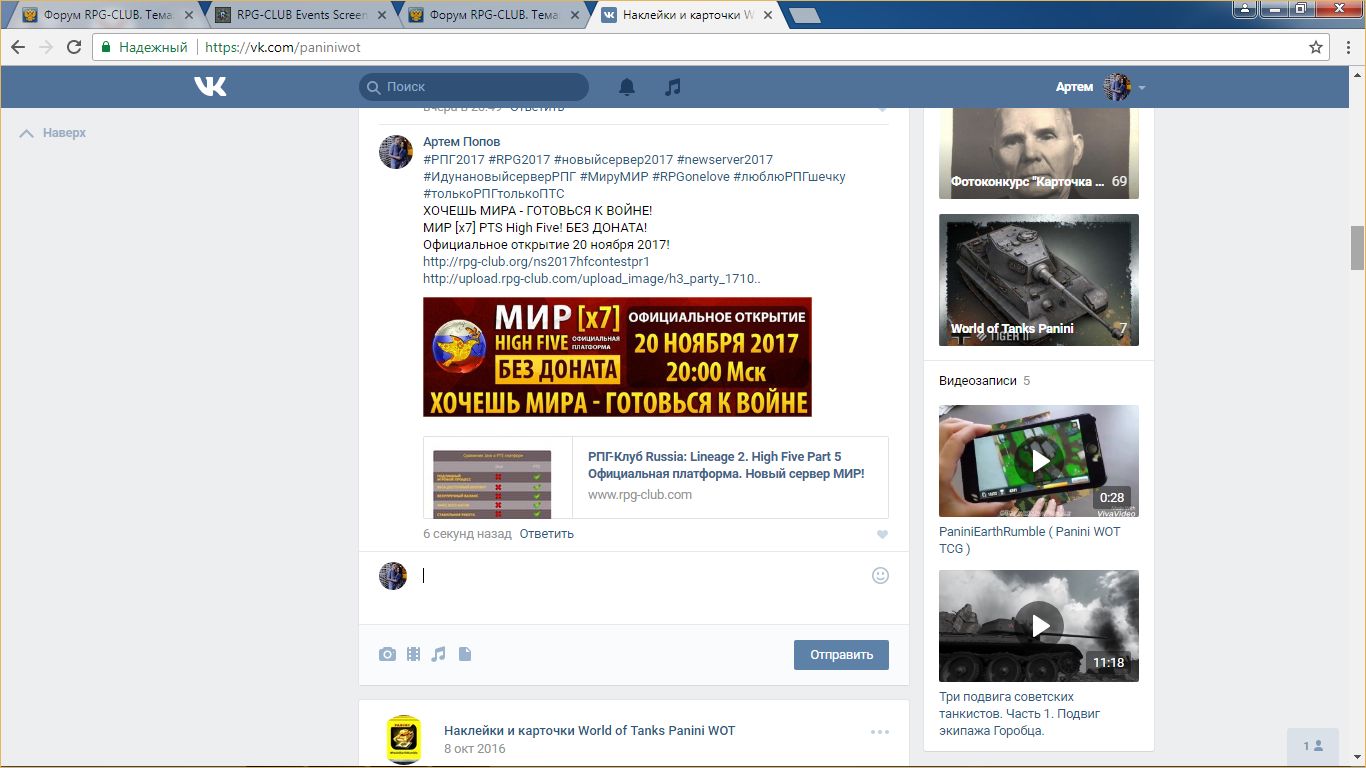Screen dimensions: 1366x768
Task: Open the notifications bell
Action: point(627,87)
